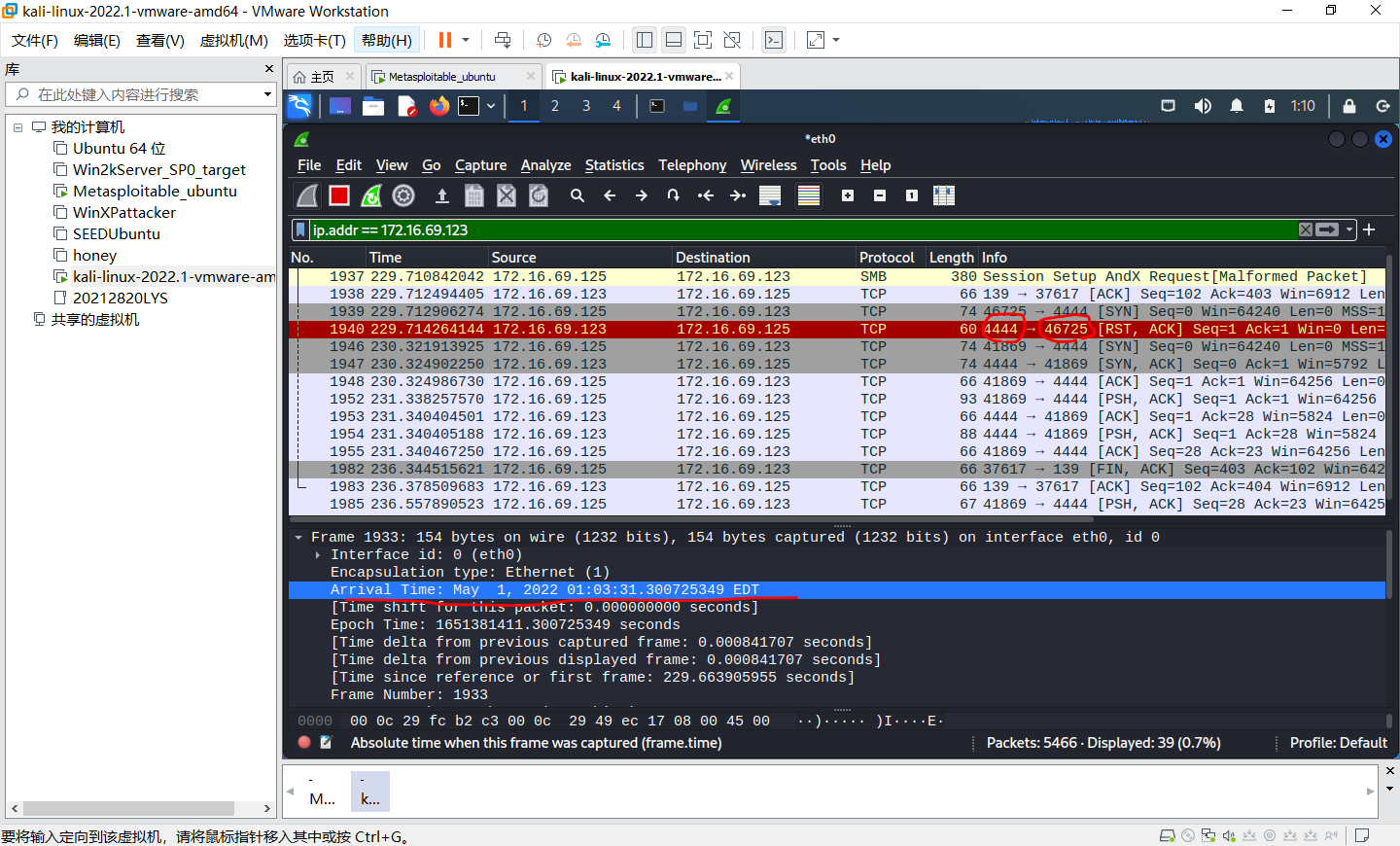Start capture with the shark fin icon
Screen dimensions: 1400x846
(x=307, y=195)
